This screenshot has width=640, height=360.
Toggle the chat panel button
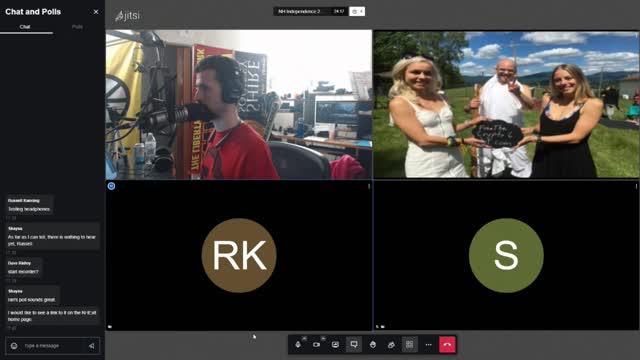click(x=354, y=344)
